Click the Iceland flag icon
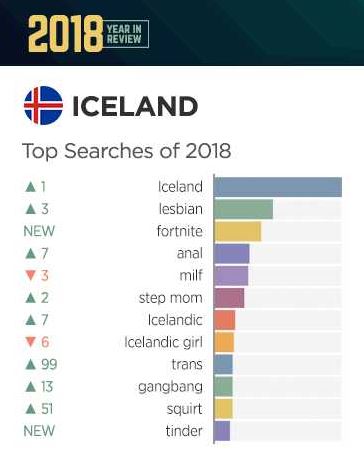This screenshot has height=454, width=364. click(x=43, y=105)
